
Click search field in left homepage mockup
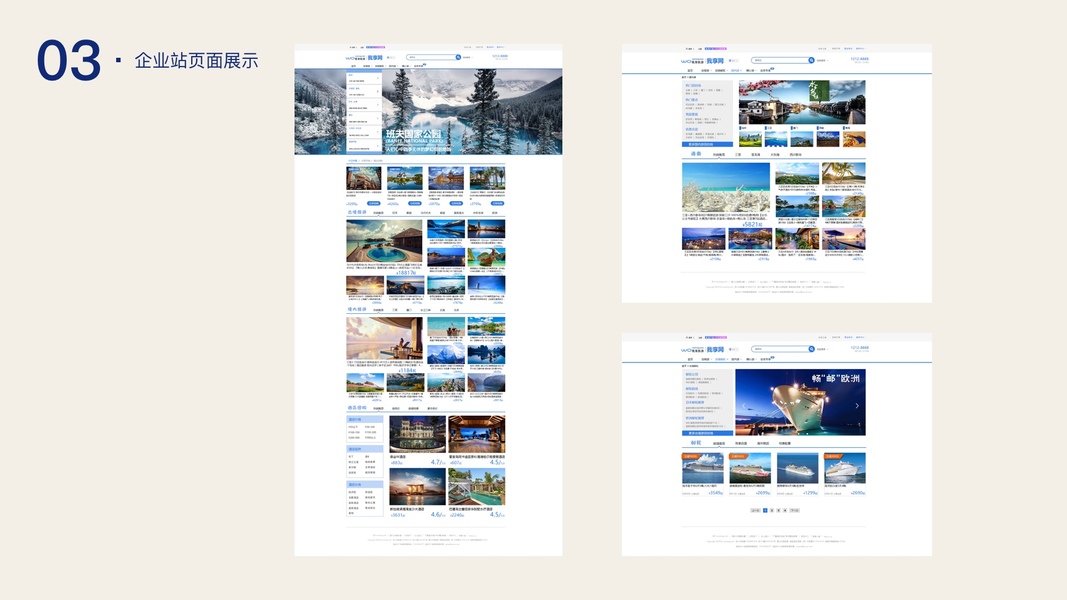point(431,57)
